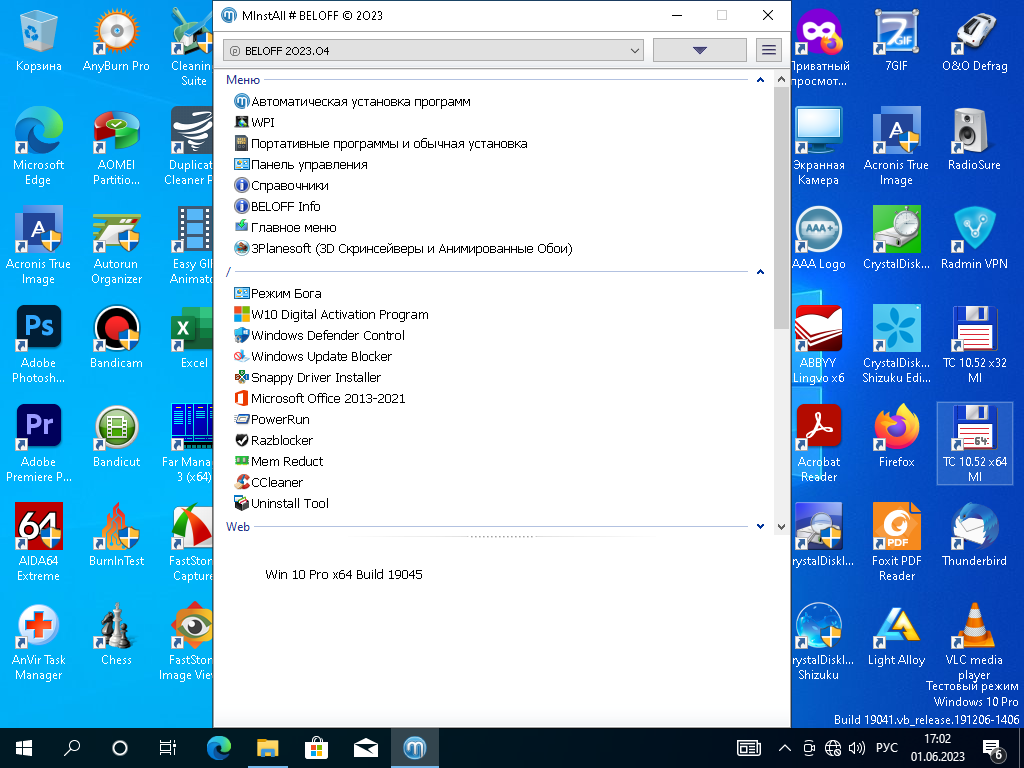Click list scrollbar up arrow

781,79
